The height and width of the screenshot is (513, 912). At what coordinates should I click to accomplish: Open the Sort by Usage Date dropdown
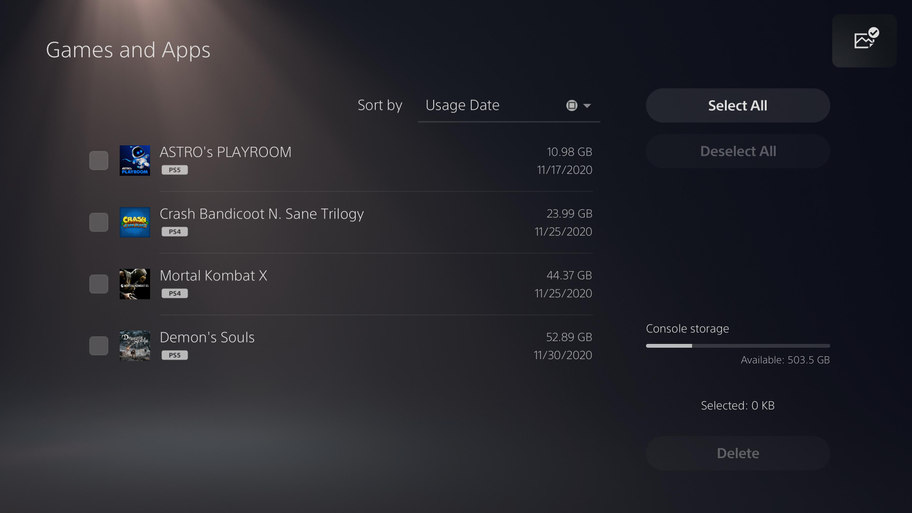[x=509, y=105]
